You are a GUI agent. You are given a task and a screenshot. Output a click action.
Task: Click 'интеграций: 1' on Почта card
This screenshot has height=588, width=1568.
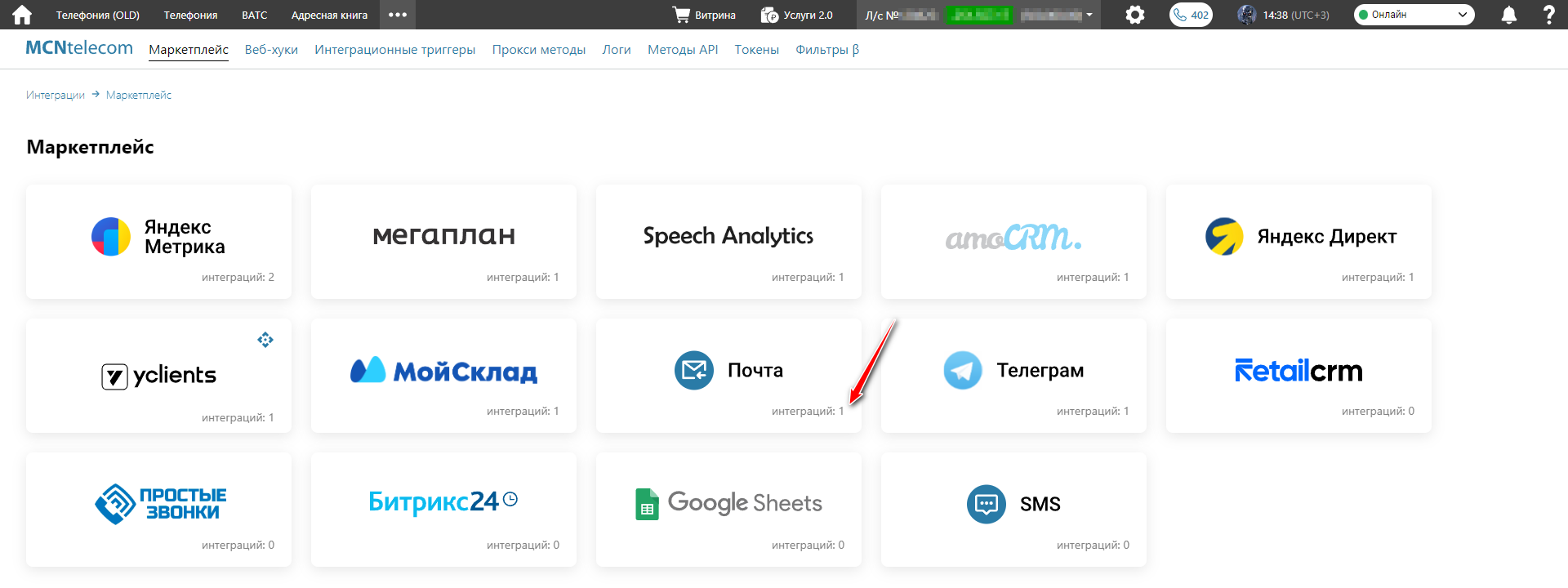click(x=808, y=412)
